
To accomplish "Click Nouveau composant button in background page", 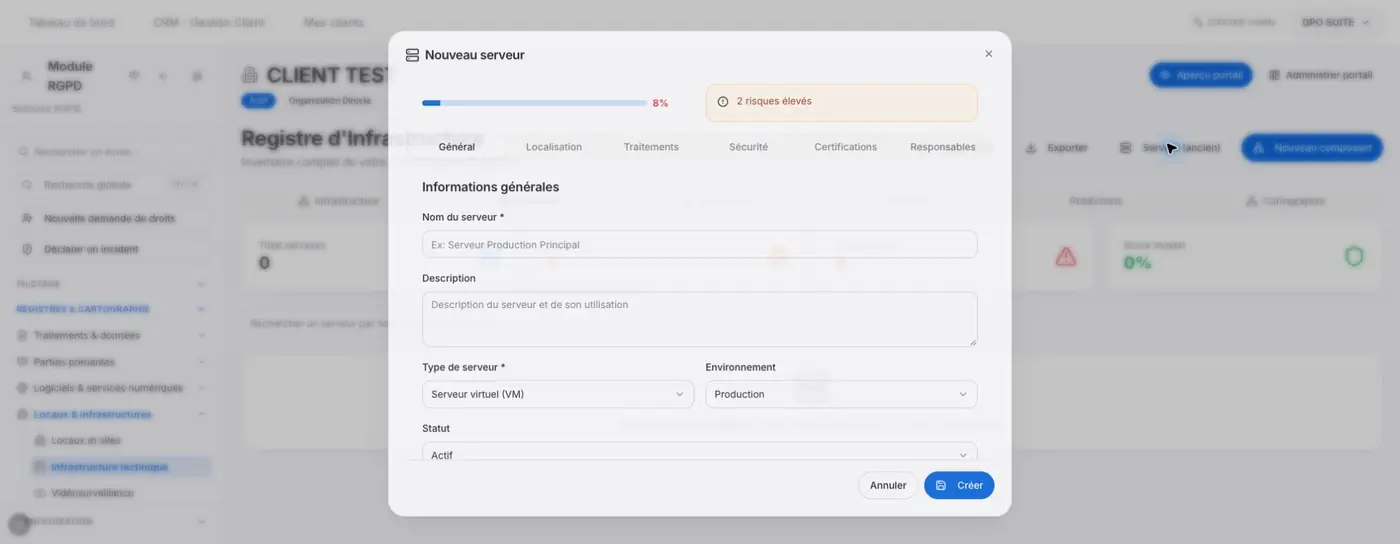I will pos(1312,148).
